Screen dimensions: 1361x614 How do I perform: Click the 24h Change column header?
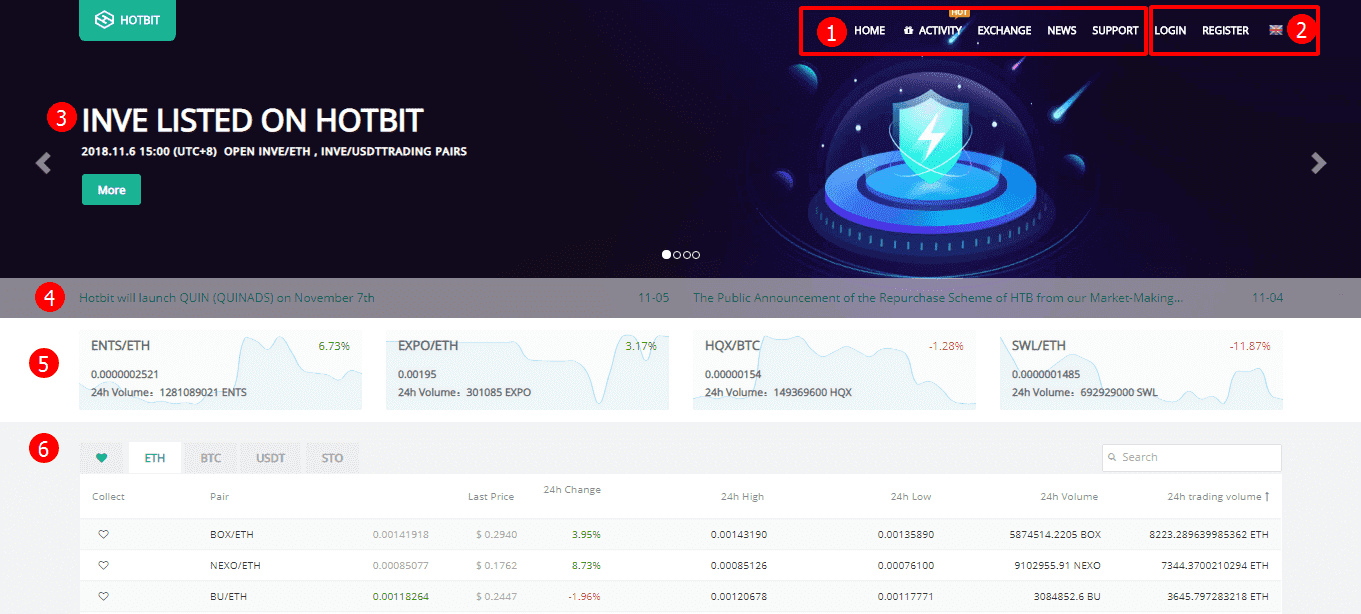pyautogui.click(x=572, y=490)
